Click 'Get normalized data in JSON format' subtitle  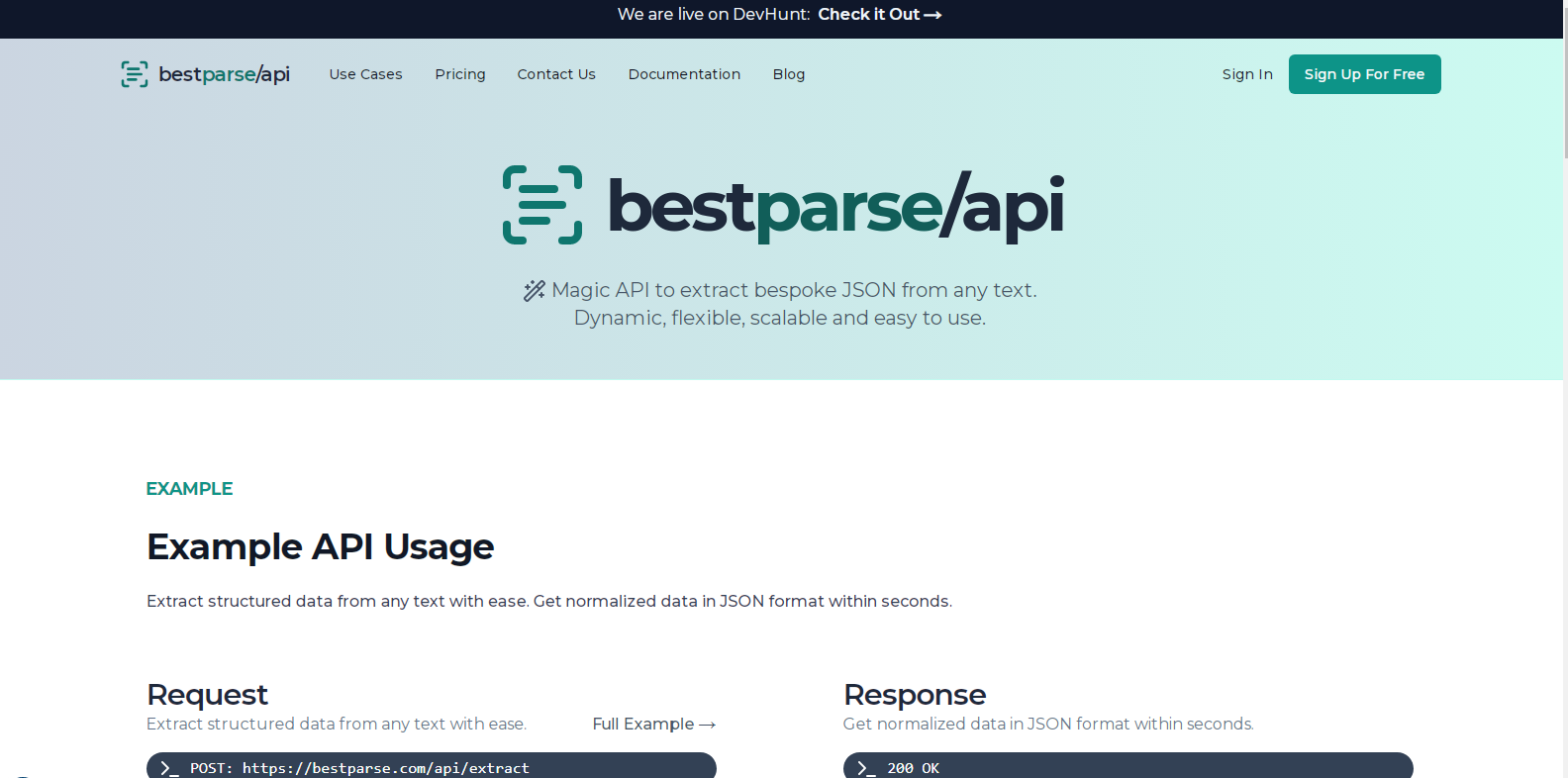[x=1048, y=725]
